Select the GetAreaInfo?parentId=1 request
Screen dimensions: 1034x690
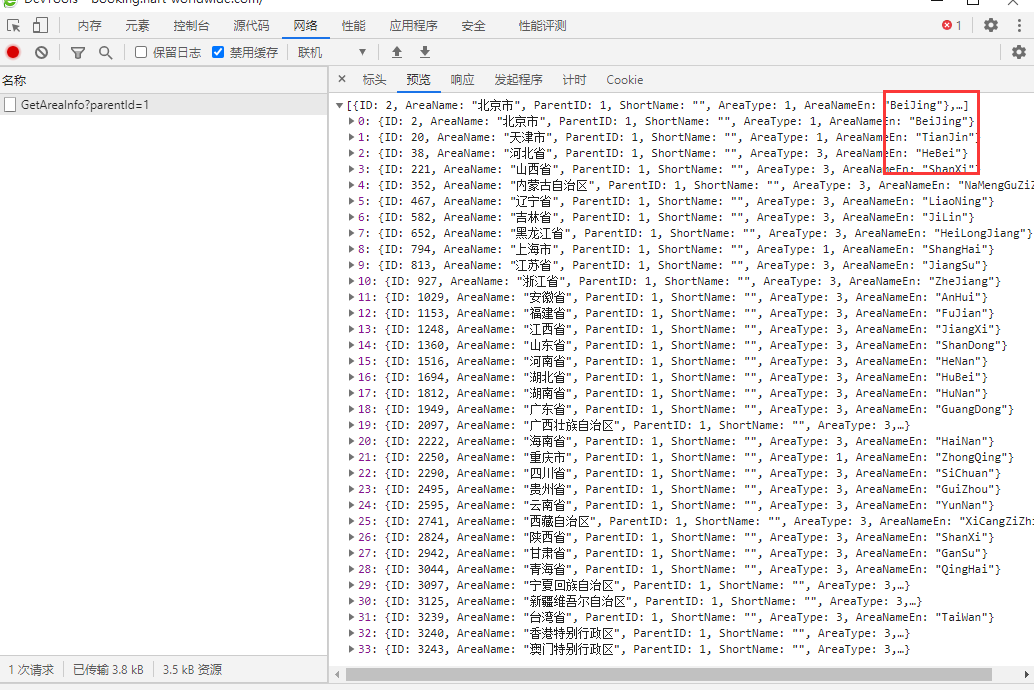click(x=85, y=104)
